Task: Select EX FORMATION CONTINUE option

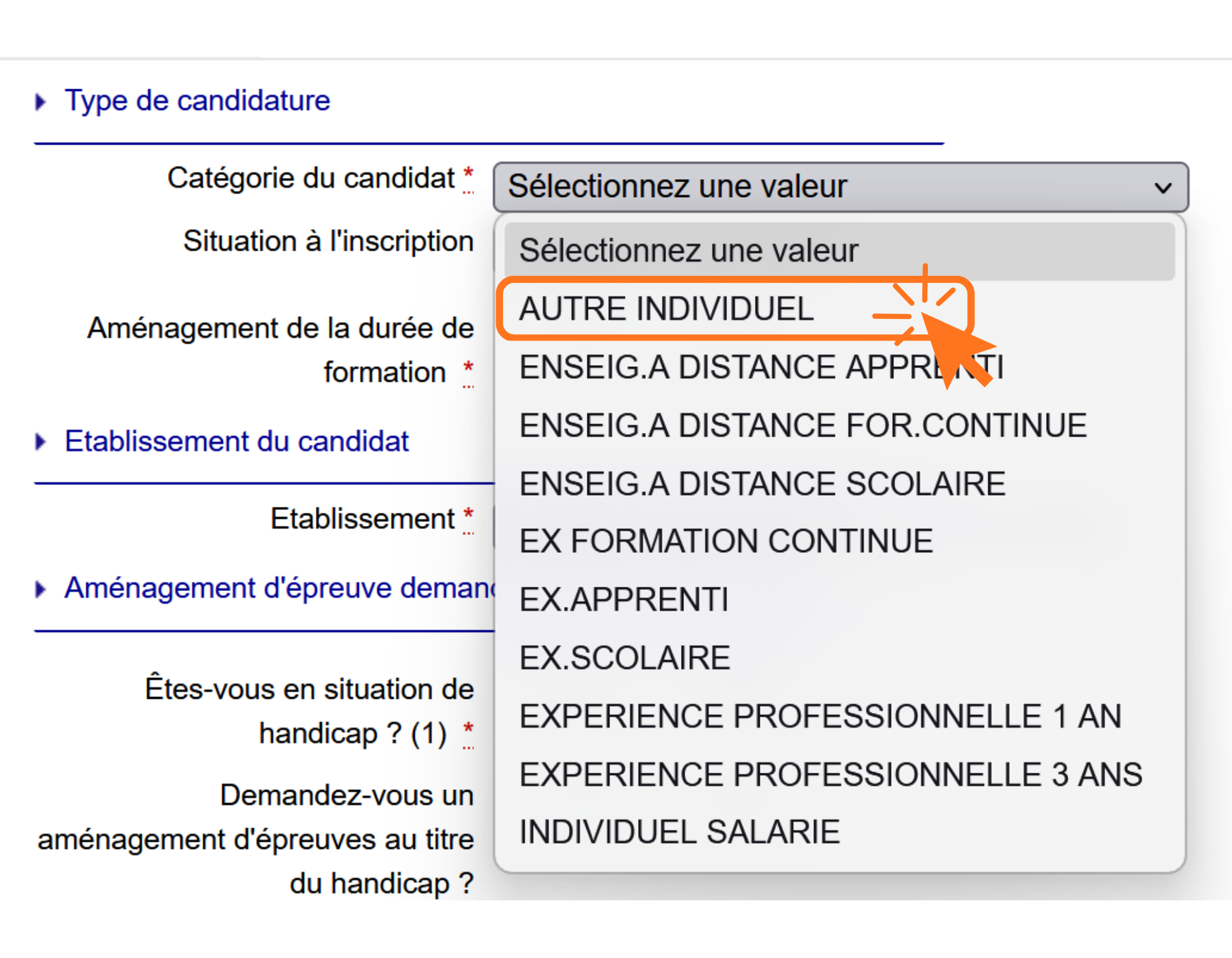Action: pos(726,542)
